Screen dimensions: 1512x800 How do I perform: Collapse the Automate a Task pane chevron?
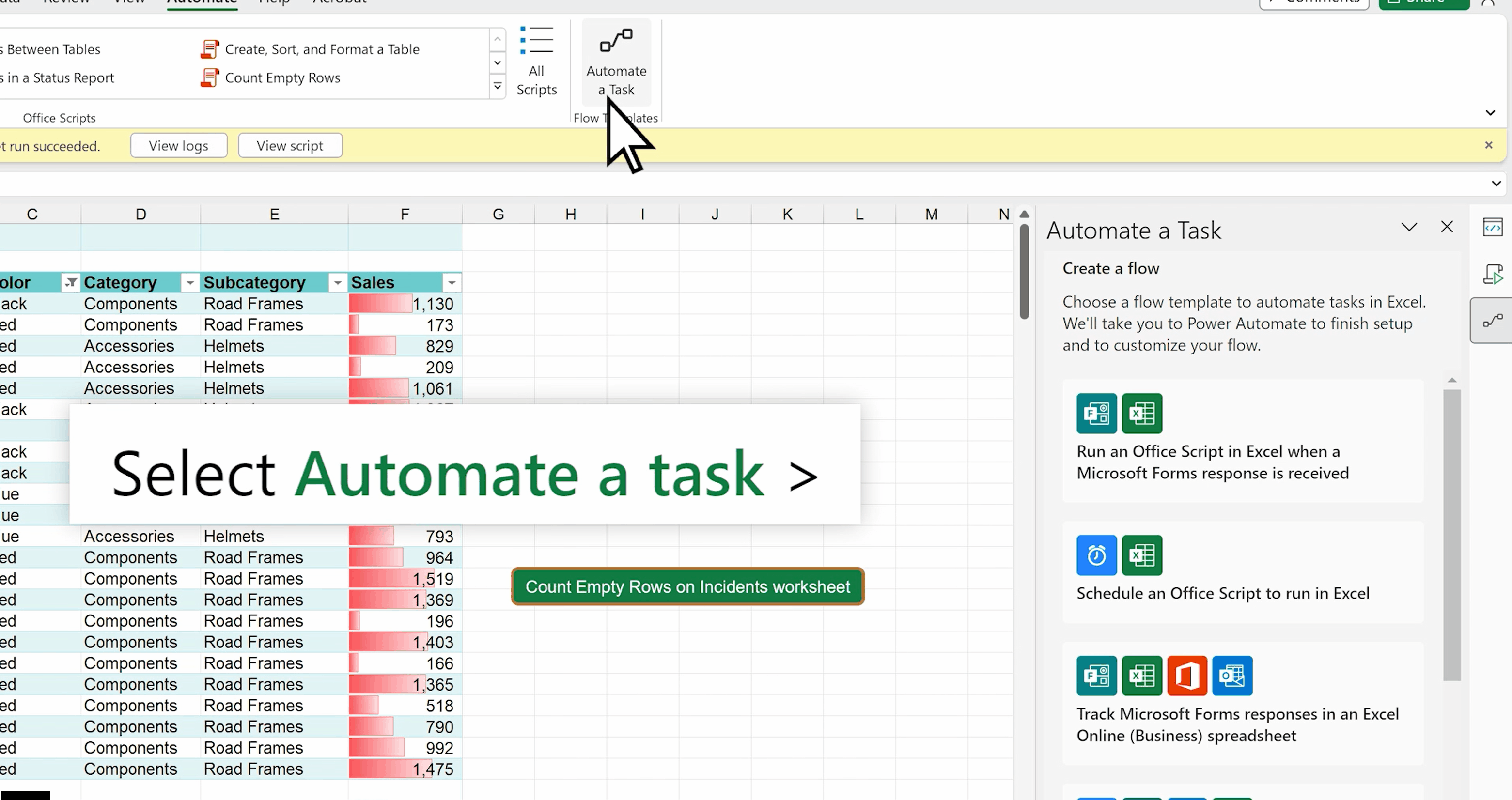point(1409,227)
